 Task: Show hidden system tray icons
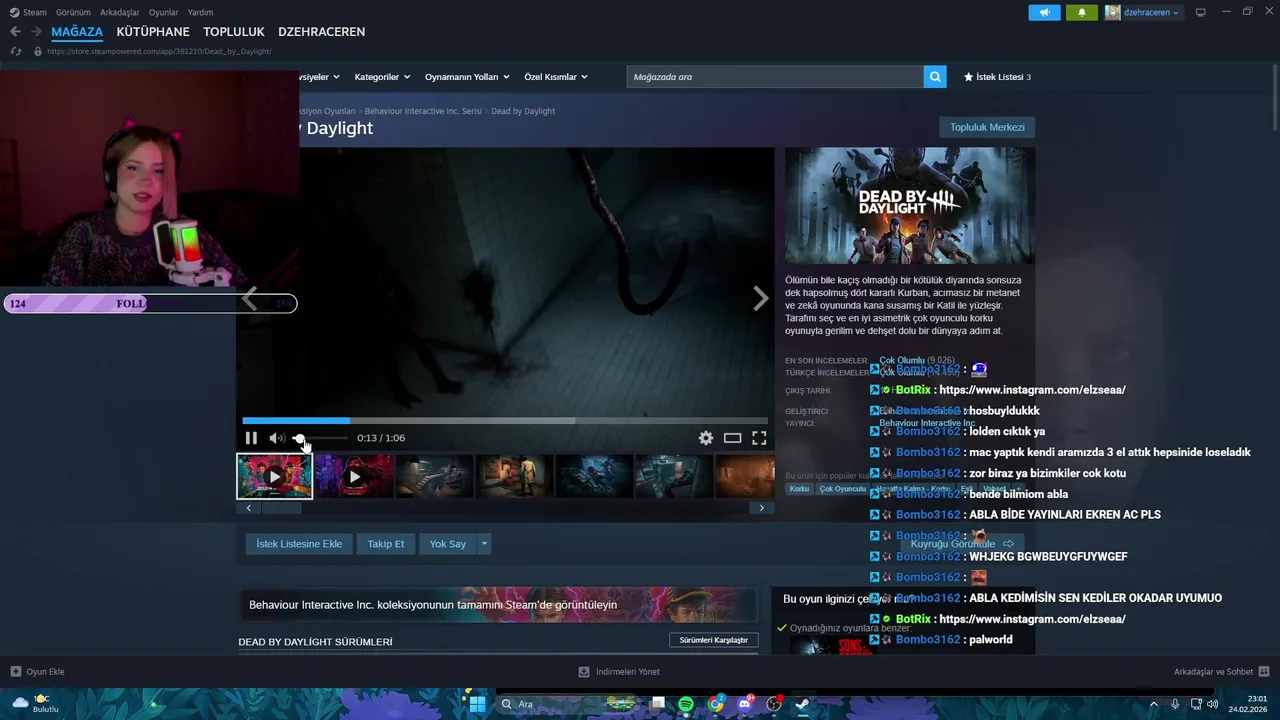click(1154, 704)
